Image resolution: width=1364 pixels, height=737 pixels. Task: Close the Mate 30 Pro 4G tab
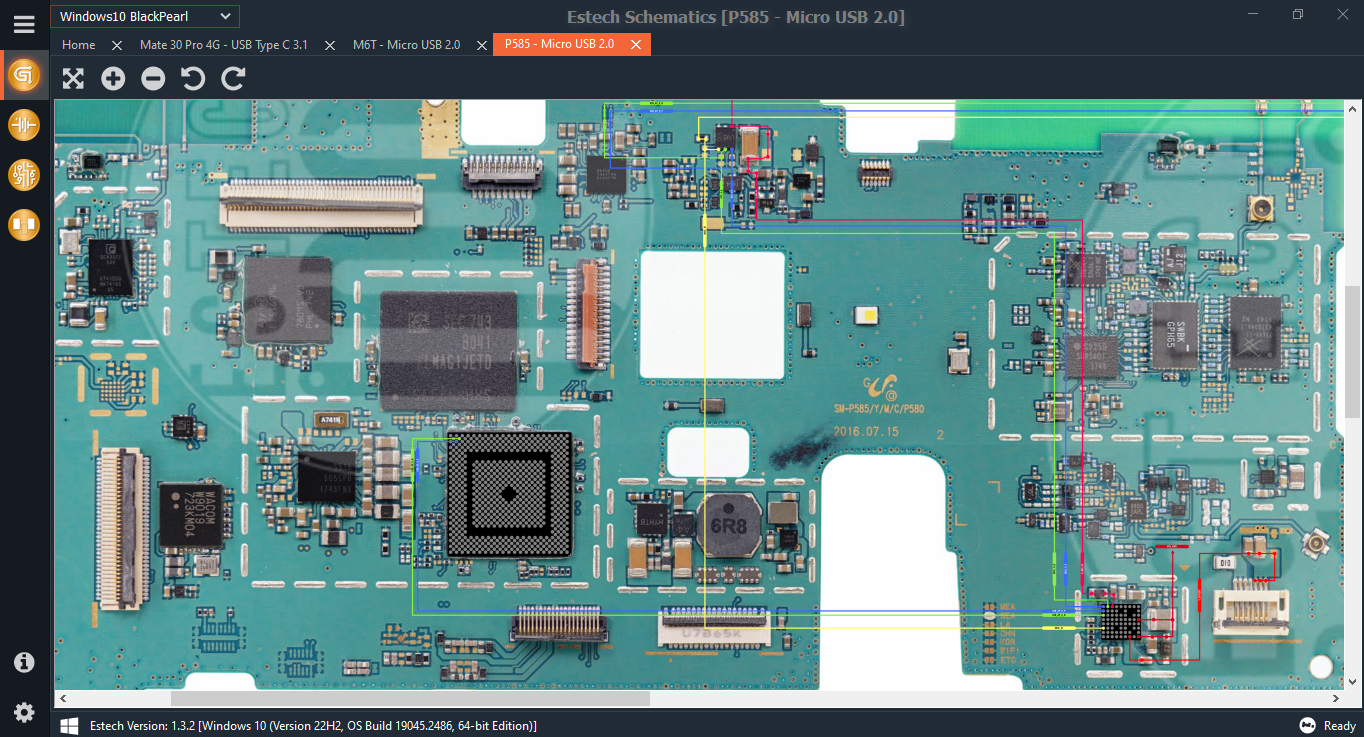[330, 45]
